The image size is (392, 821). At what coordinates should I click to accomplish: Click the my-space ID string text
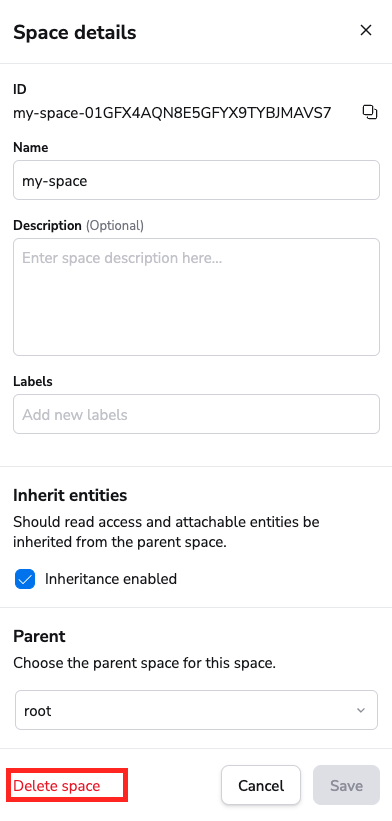172,113
